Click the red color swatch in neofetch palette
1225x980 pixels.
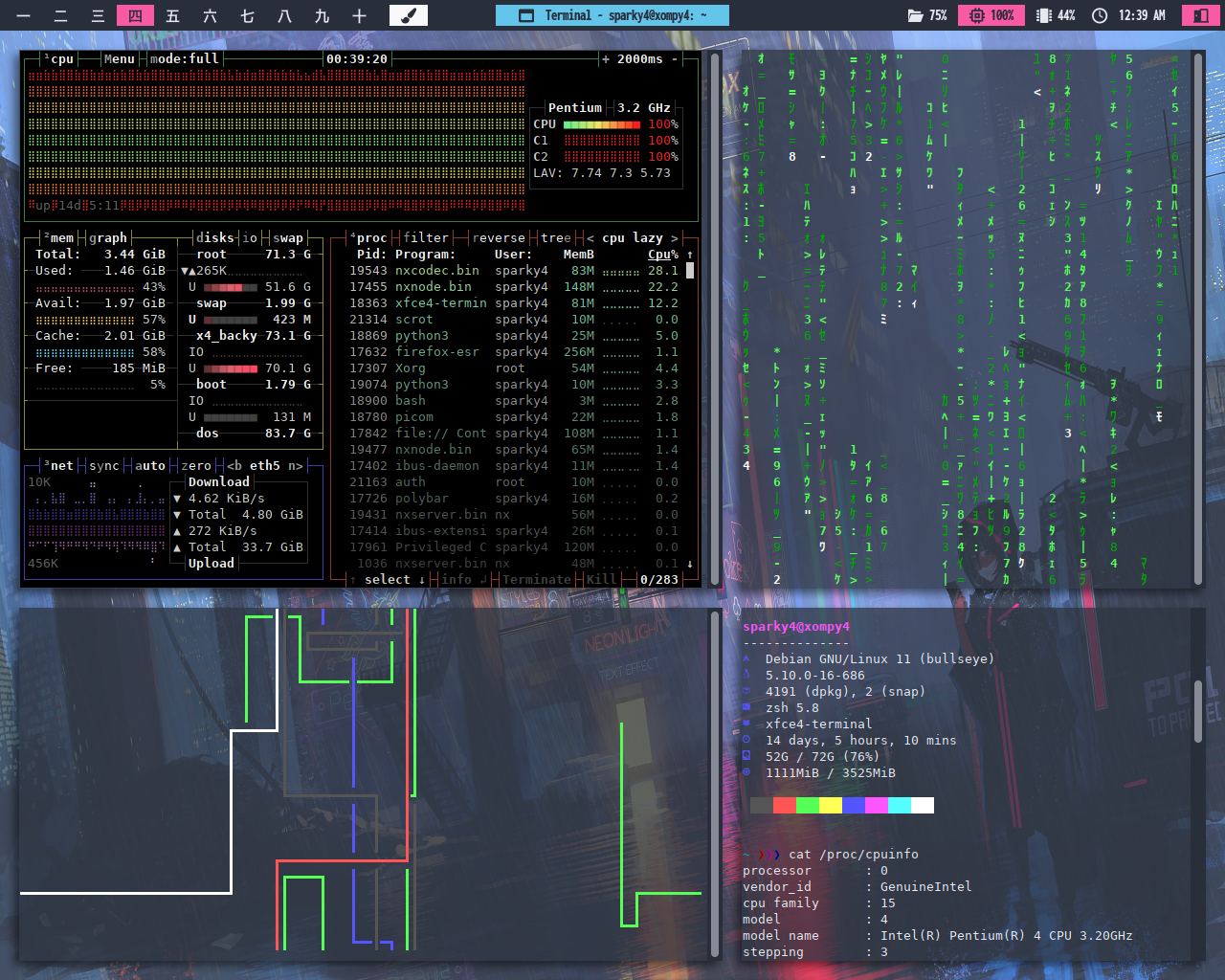click(784, 806)
